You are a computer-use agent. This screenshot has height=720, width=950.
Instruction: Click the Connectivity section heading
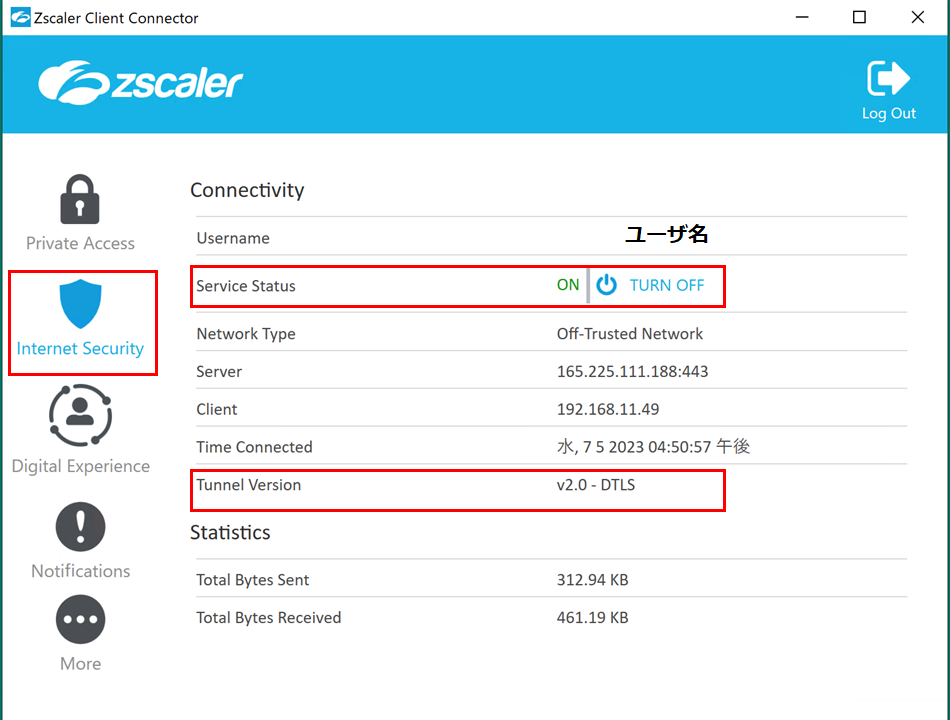pyautogui.click(x=247, y=190)
